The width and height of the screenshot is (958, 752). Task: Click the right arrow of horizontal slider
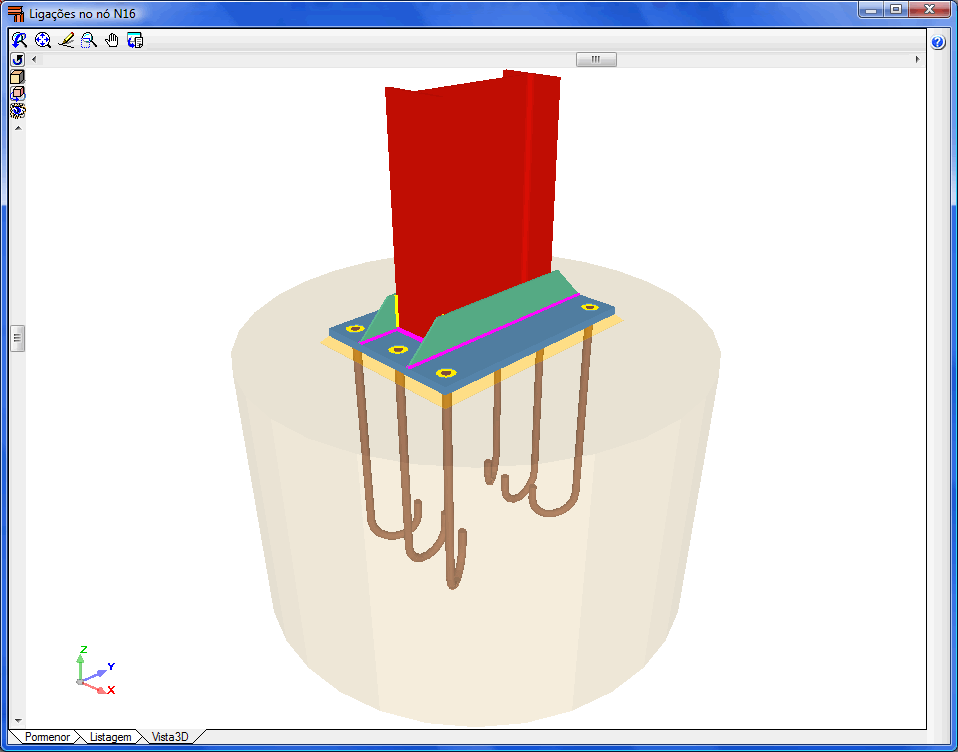pyautogui.click(x=917, y=59)
